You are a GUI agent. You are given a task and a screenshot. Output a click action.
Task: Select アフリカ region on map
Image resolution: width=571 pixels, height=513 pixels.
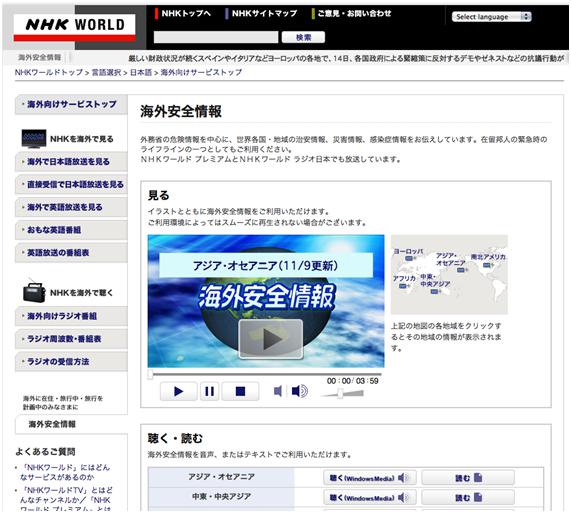(404, 281)
